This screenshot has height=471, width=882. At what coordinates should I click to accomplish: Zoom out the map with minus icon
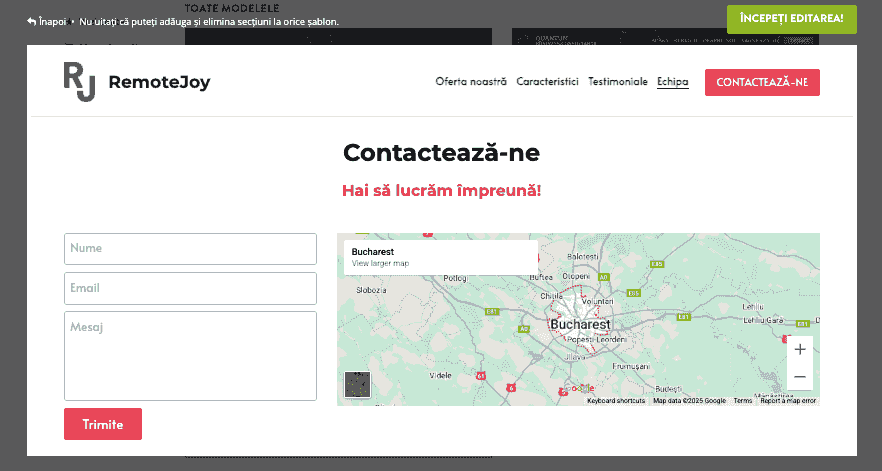(800, 376)
